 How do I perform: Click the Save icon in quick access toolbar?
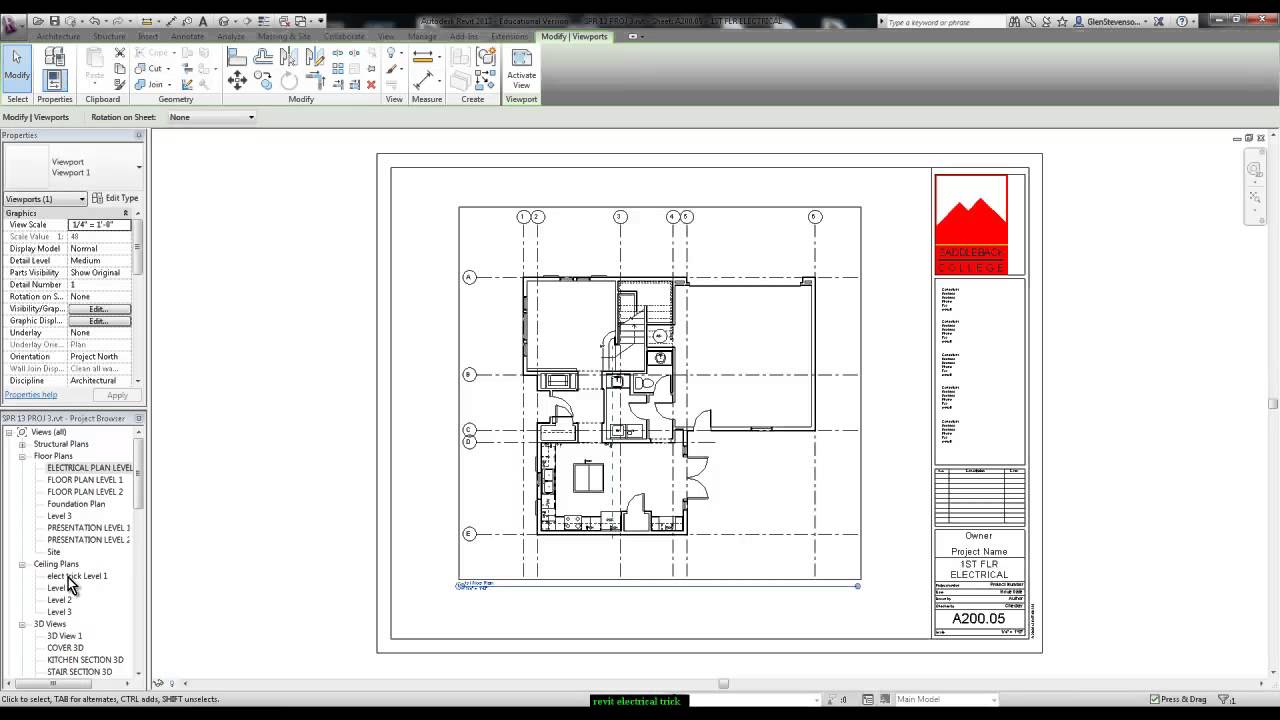click(x=55, y=21)
